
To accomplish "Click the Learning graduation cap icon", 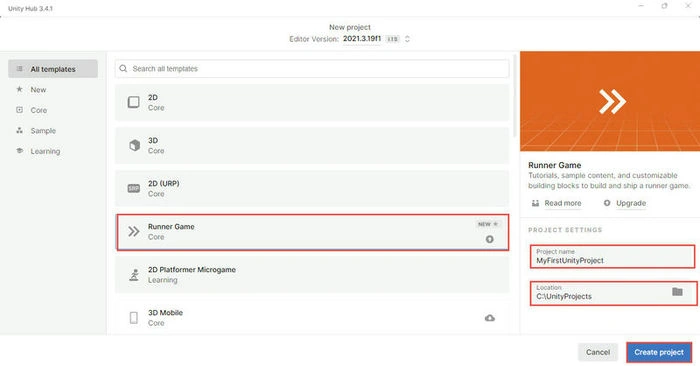I will (19, 151).
